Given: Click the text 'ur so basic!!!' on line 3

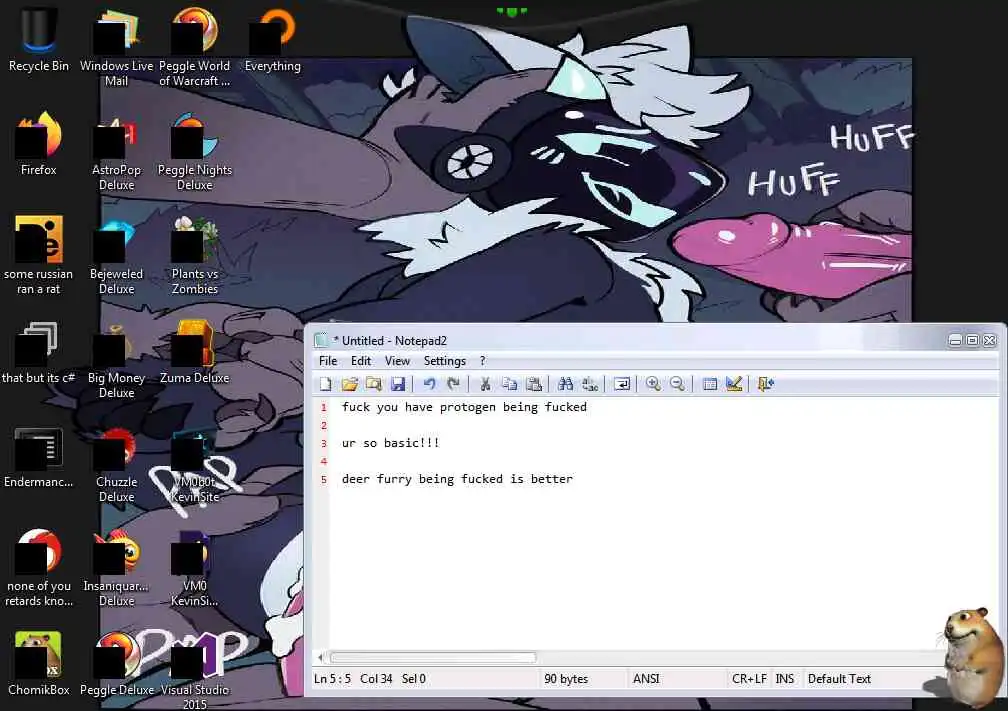Looking at the screenshot, I should pyautogui.click(x=390, y=443).
